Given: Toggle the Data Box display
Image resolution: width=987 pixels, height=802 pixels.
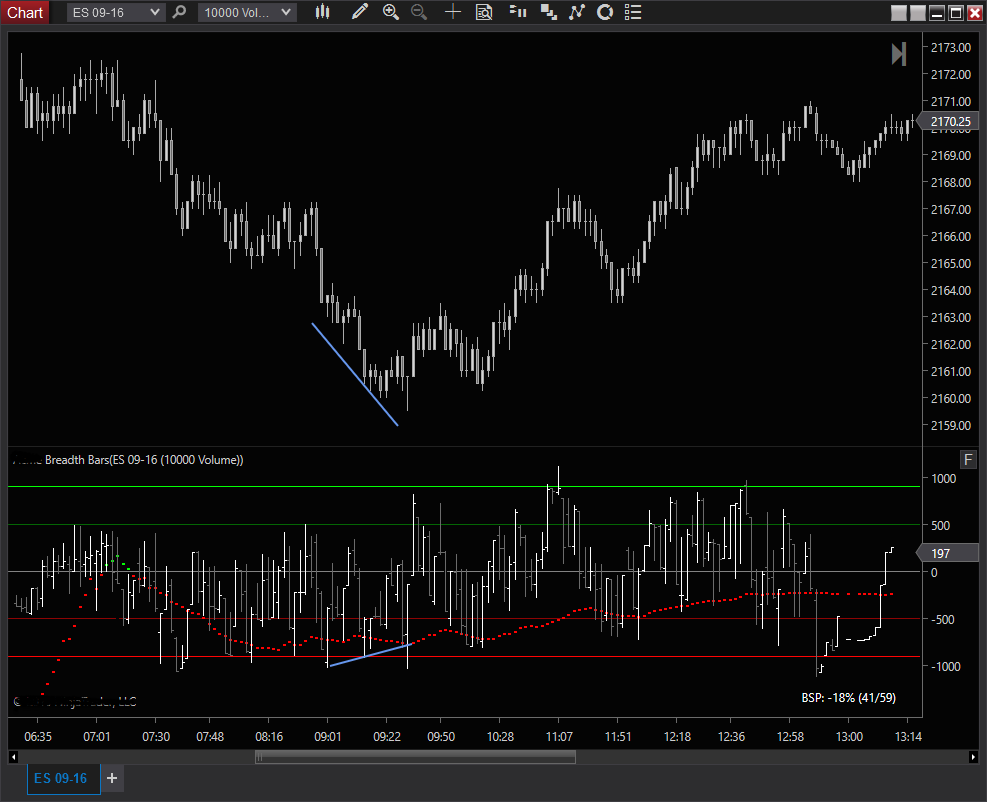Looking at the screenshot, I should coord(484,13).
